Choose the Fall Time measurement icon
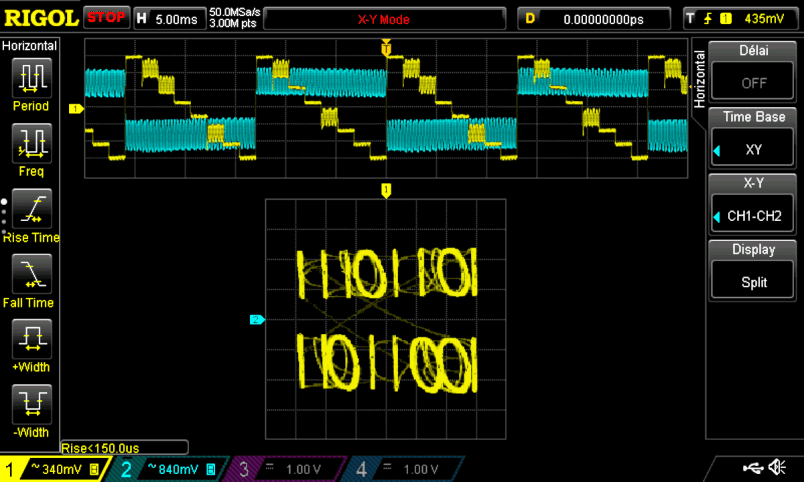 click(x=30, y=273)
